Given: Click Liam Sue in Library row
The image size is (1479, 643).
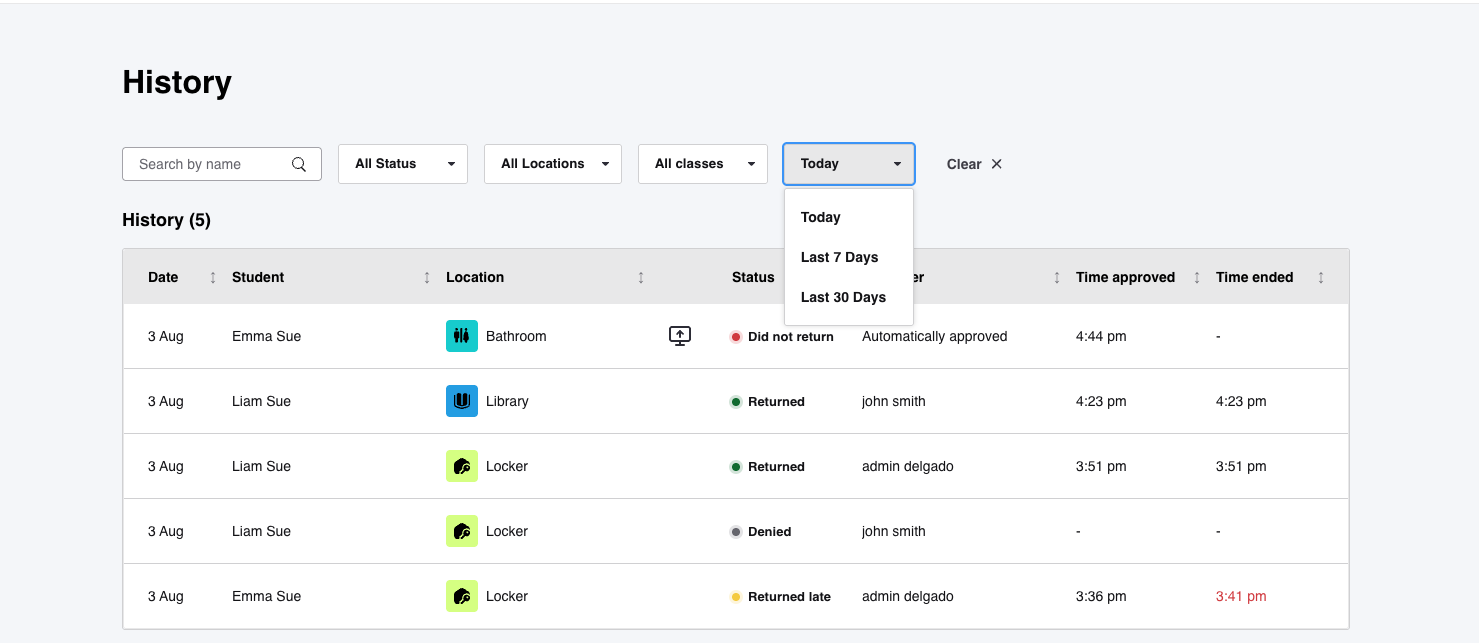Looking at the screenshot, I should click(261, 401).
